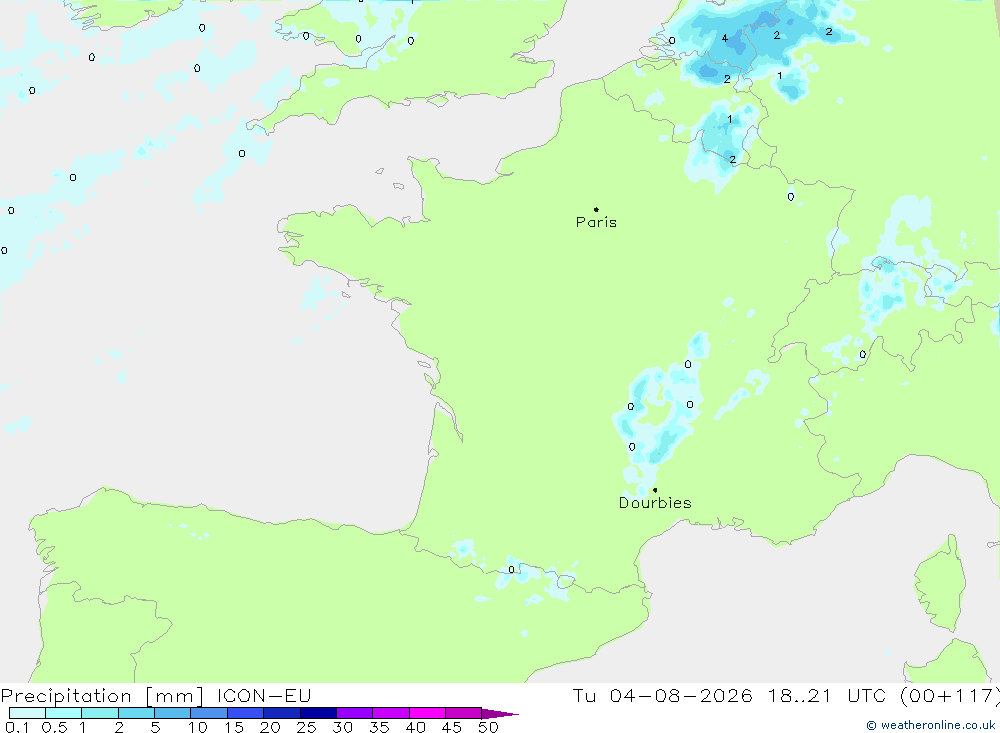Click the legend swatch between 35 and 40
The height and width of the screenshot is (733, 1000).
tap(390, 713)
